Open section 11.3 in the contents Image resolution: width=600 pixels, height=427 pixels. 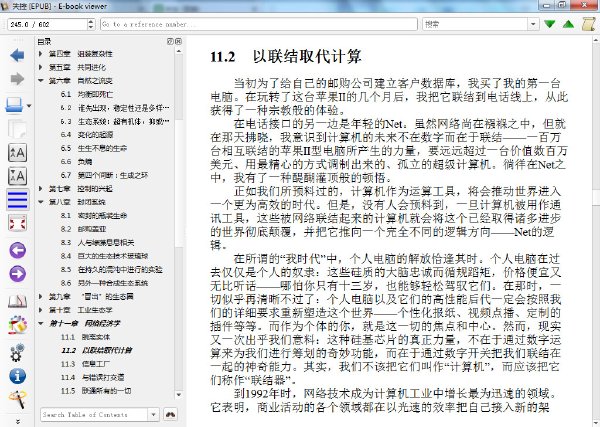(x=85, y=364)
